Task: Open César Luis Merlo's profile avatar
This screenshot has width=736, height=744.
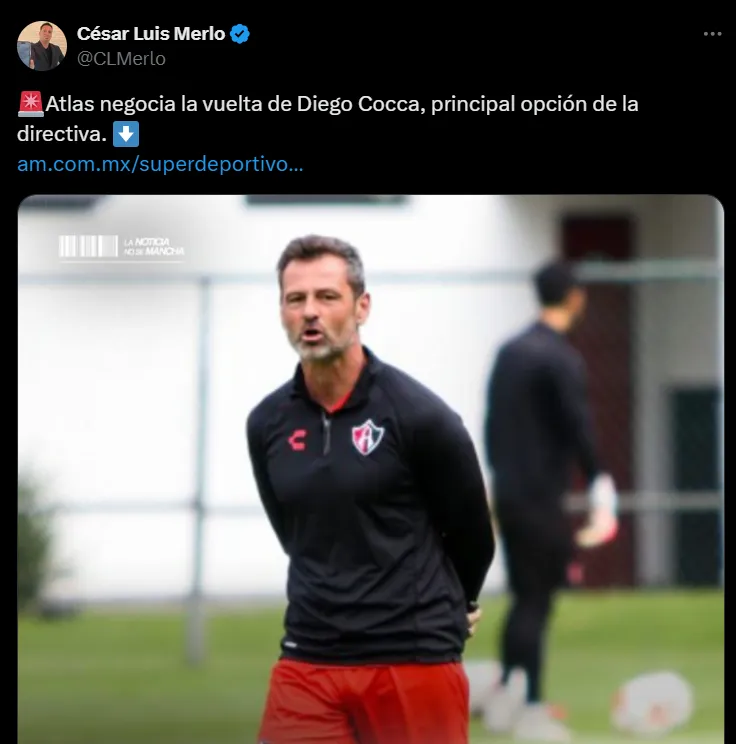Action: 42,46
